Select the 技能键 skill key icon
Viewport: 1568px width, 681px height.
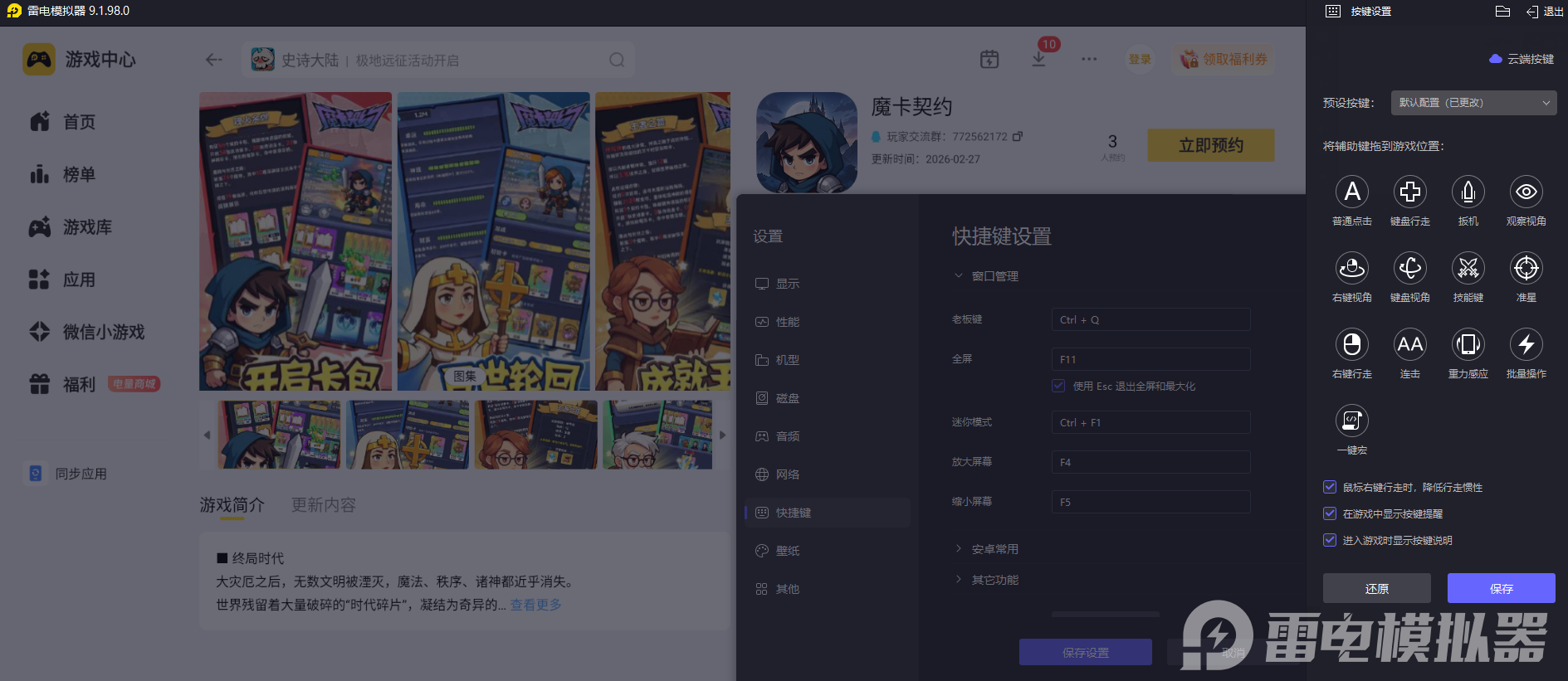(1468, 268)
